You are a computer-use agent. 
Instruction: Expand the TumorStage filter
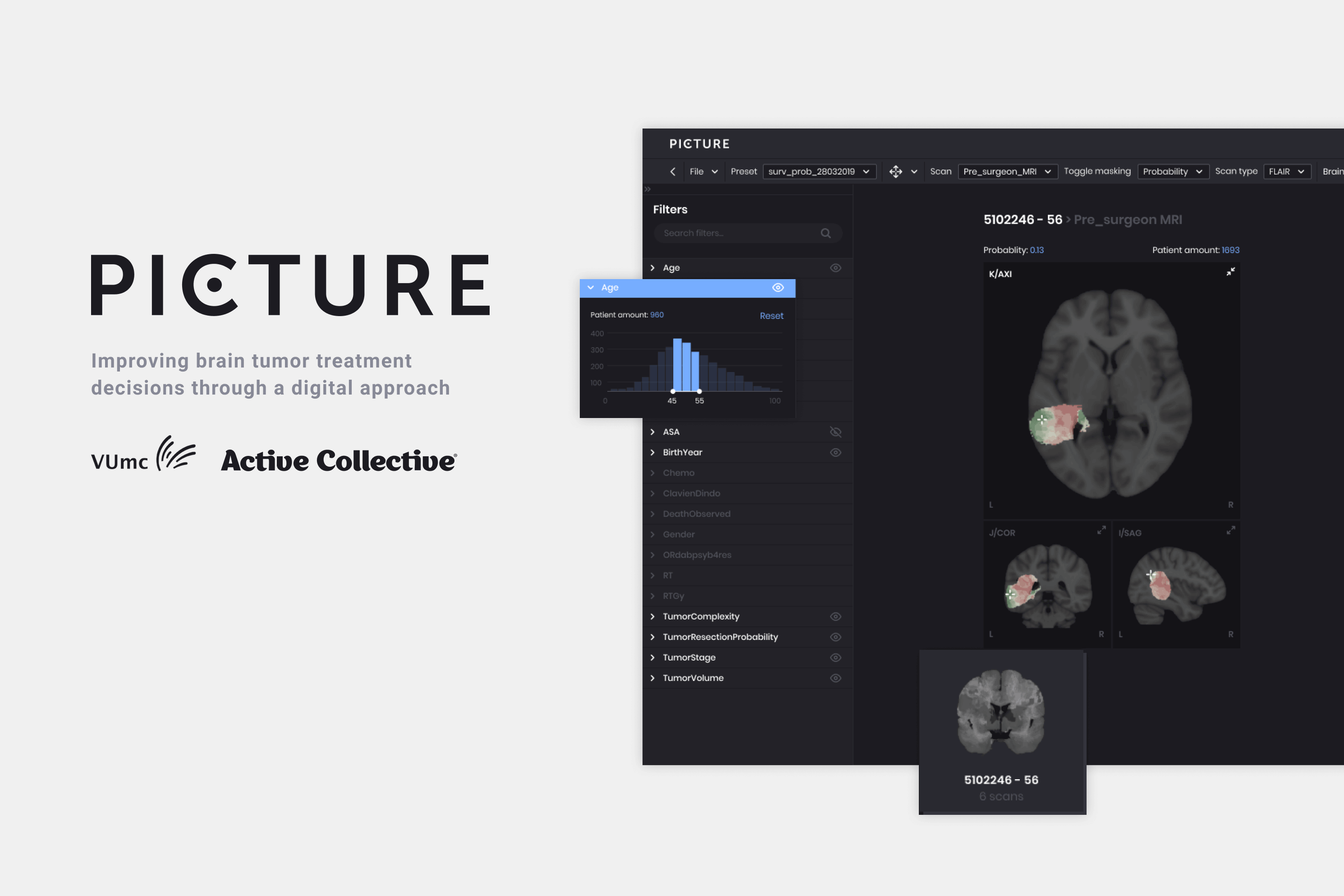652,658
